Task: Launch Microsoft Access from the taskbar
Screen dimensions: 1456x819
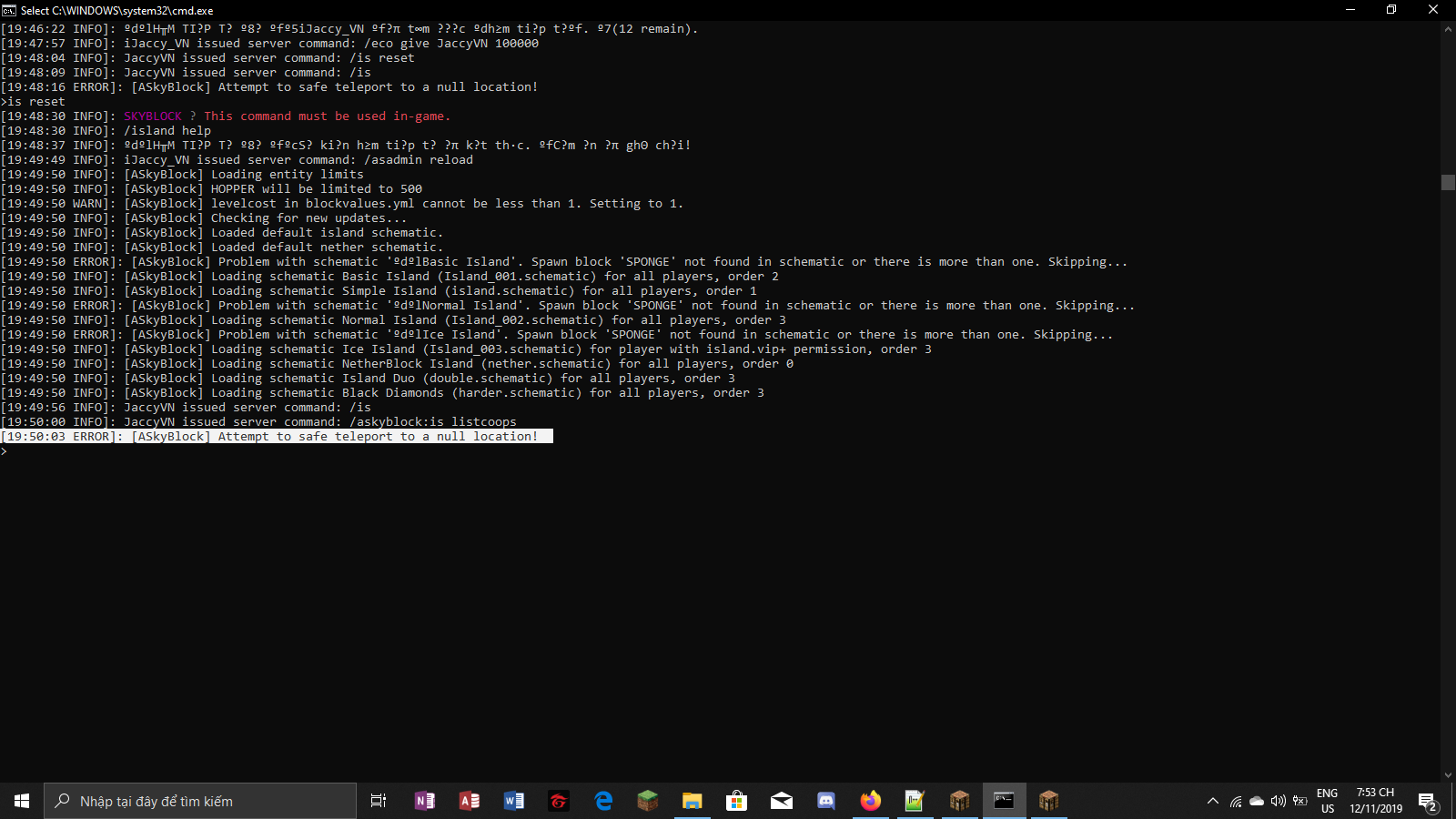Action: pos(469,801)
